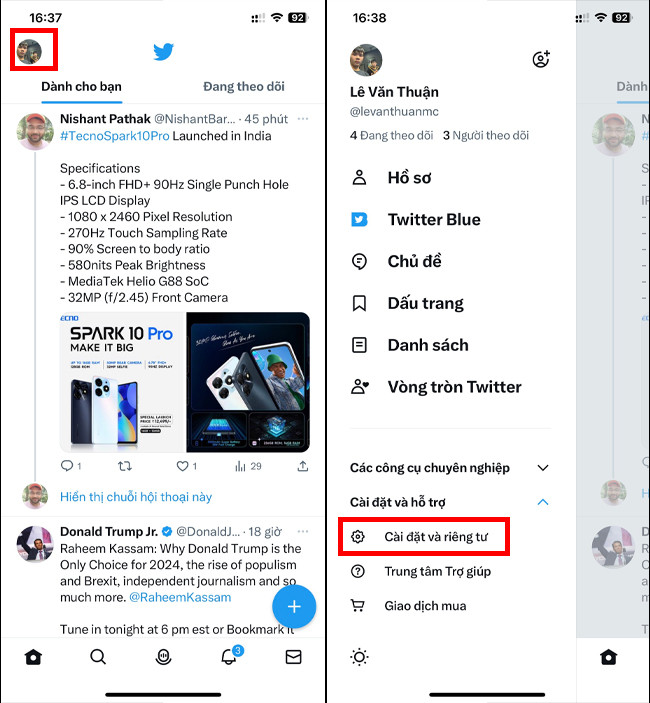This screenshot has height=703, width=650.
Task: Tap the blue compose tweet plus button
Action: pyautogui.click(x=294, y=606)
